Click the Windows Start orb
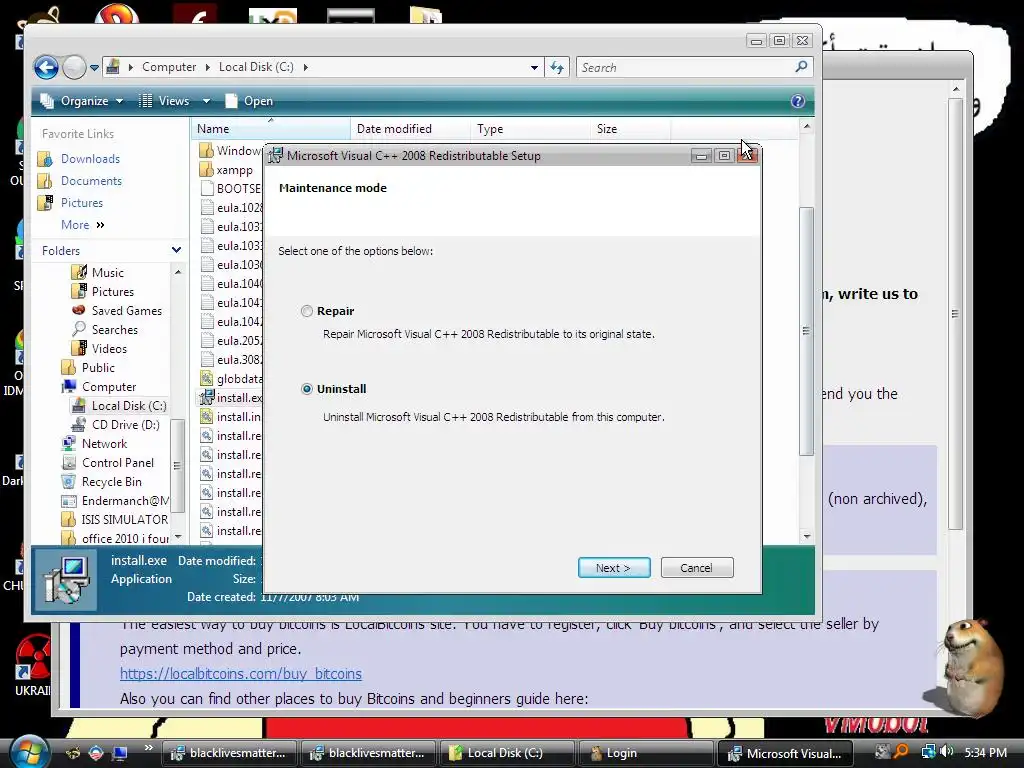The image size is (1024, 768). point(29,752)
